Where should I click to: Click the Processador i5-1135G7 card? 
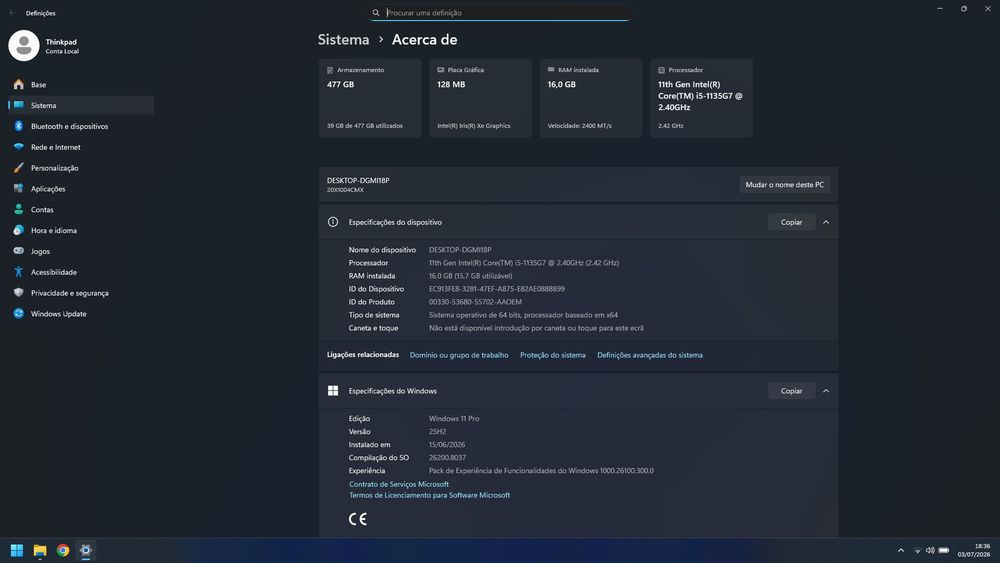[x=701, y=98]
